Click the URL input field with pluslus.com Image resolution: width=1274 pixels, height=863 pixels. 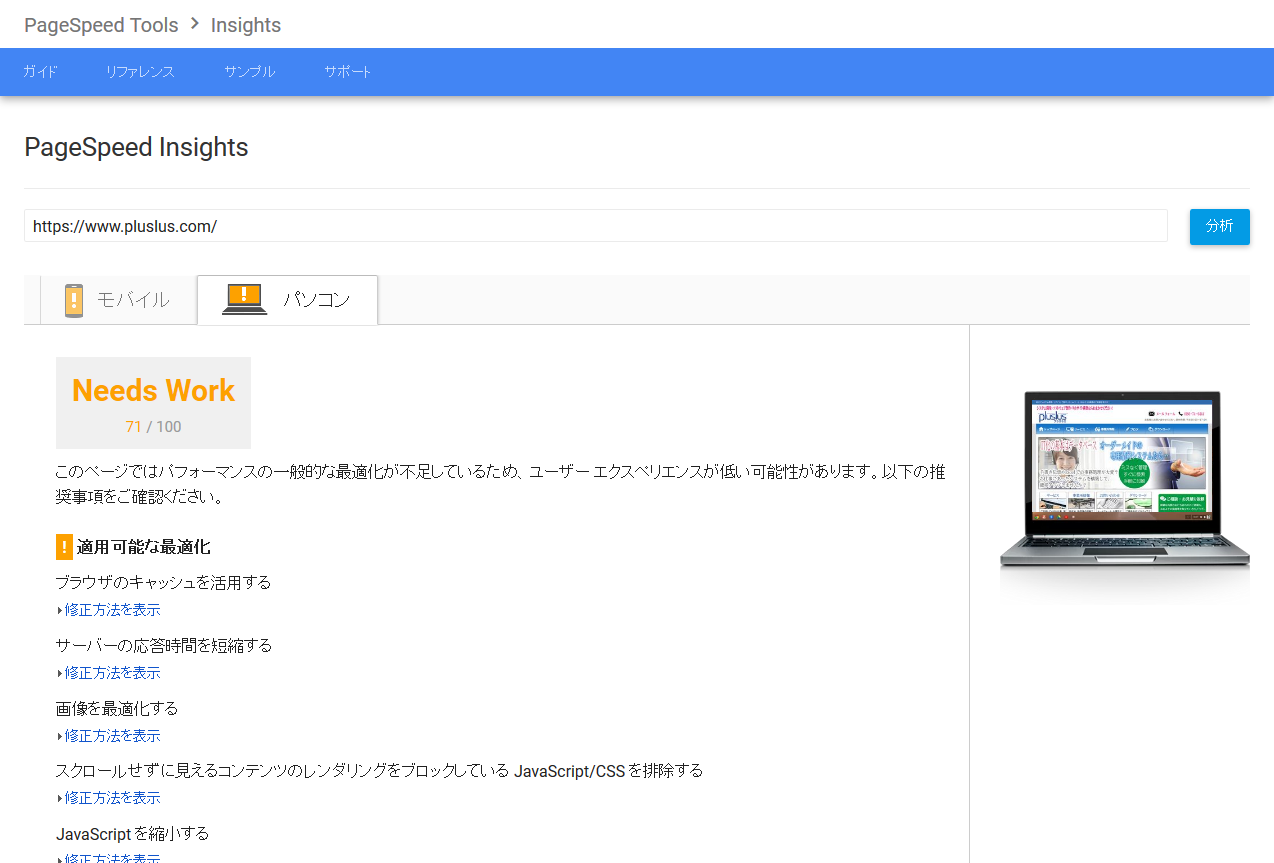coord(596,226)
